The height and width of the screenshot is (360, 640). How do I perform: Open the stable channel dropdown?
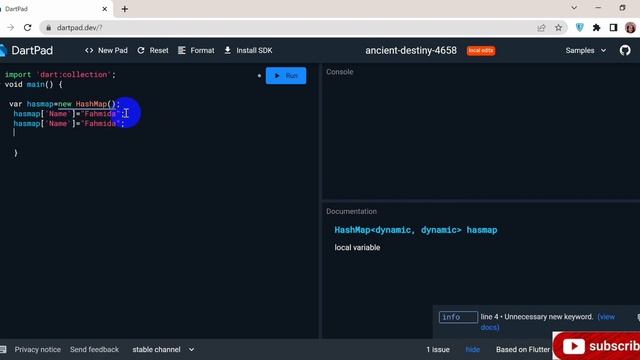pyautogui.click(x=163, y=349)
